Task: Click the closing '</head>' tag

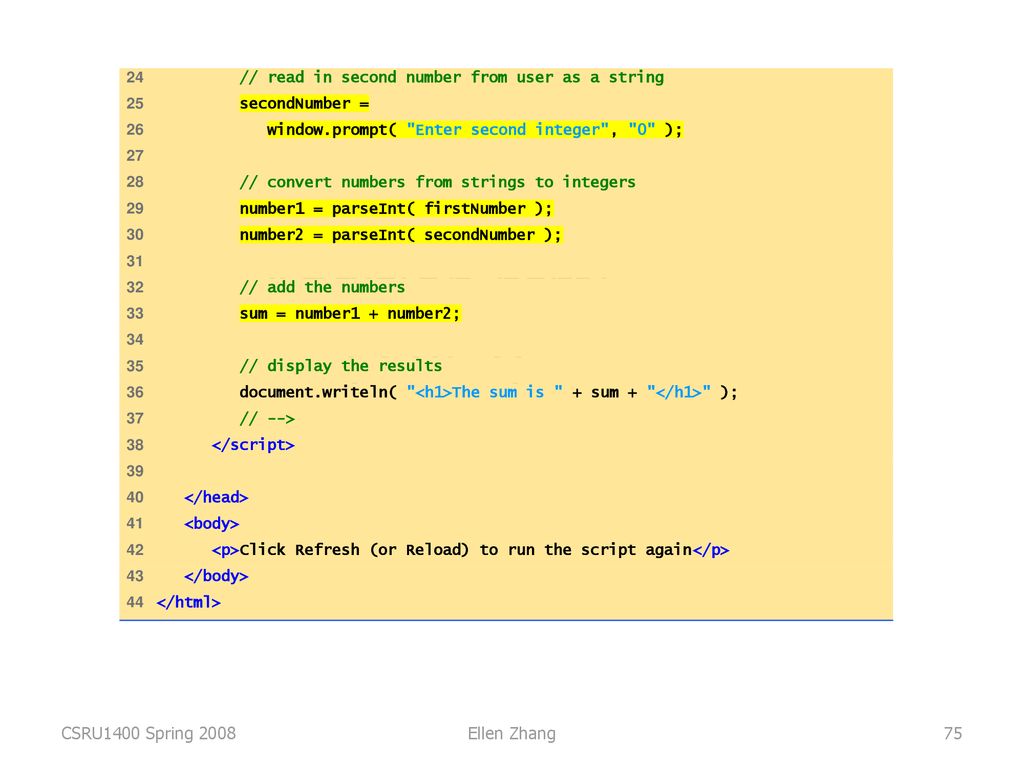Action: (x=216, y=498)
